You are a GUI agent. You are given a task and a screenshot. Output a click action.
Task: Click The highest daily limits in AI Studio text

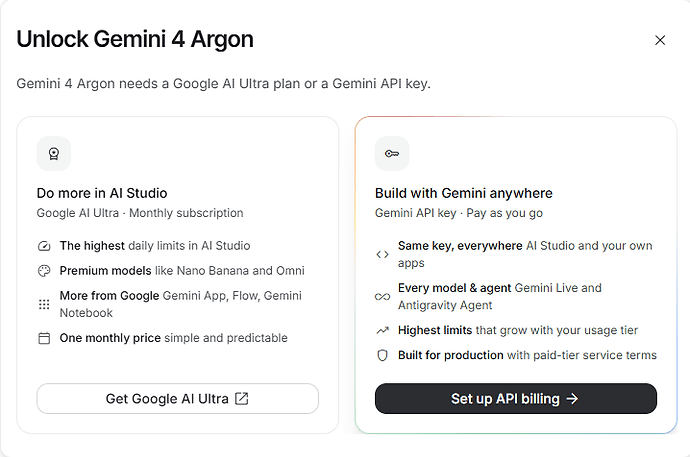(155, 245)
